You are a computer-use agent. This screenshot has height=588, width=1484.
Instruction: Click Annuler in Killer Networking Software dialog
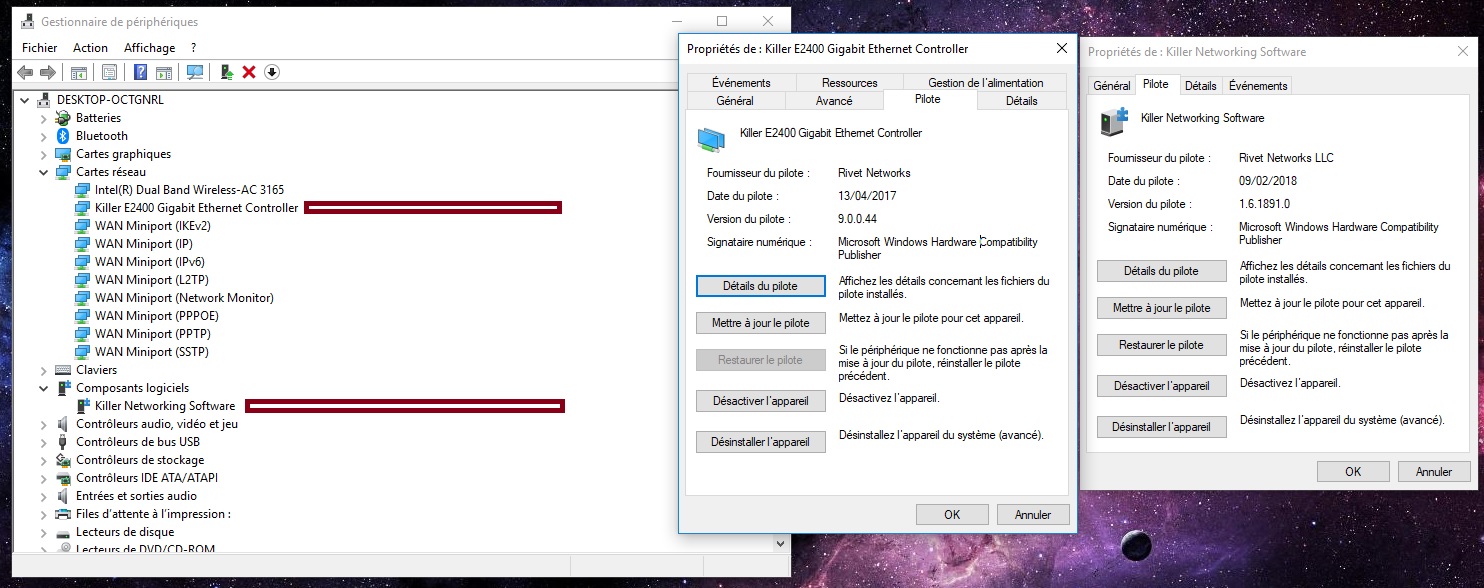tap(1433, 471)
